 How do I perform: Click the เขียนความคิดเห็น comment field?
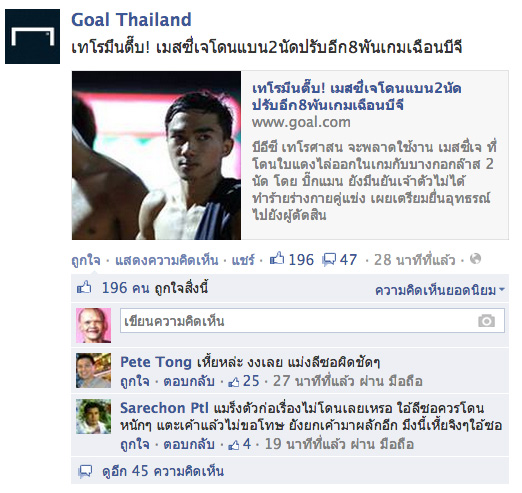[x=312, y=321]
